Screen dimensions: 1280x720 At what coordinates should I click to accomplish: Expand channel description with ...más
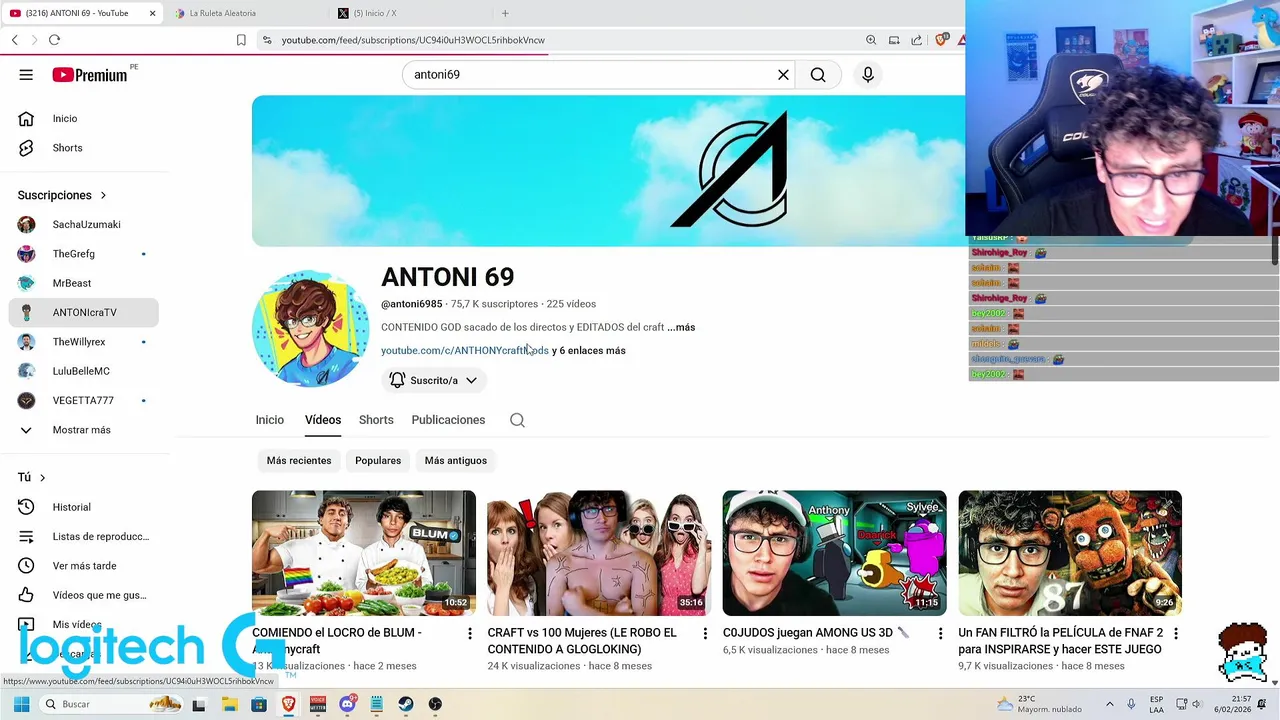[x=681, y=327]
